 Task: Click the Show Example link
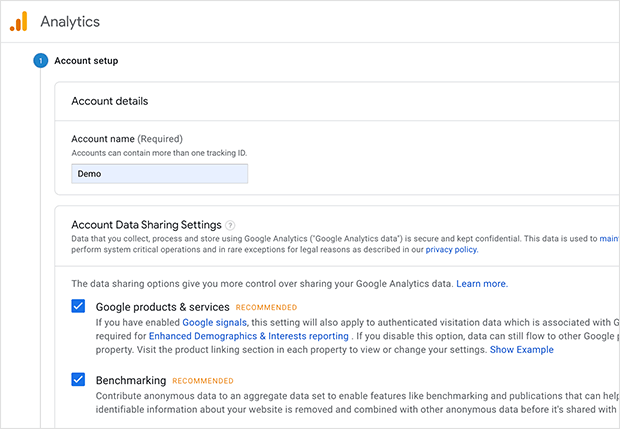[x=522, y=350]
